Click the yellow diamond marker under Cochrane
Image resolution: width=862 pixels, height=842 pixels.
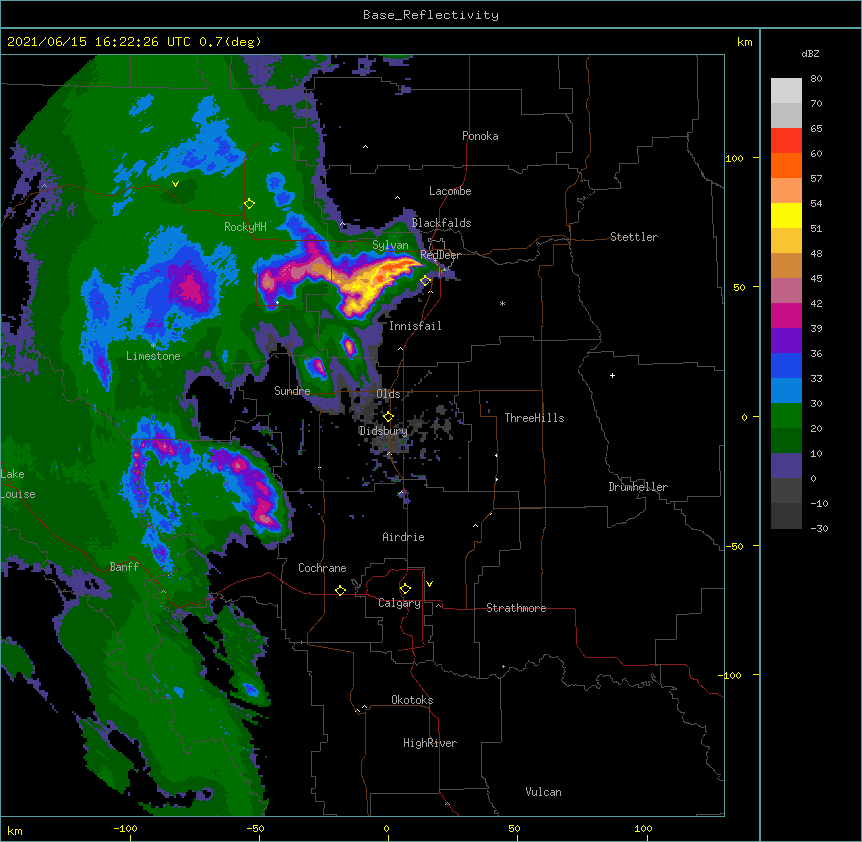point(340,590)
